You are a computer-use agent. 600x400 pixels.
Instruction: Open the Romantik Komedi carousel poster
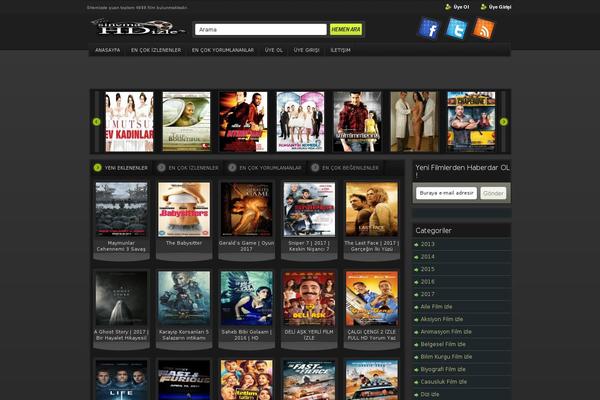click(300, 122)
